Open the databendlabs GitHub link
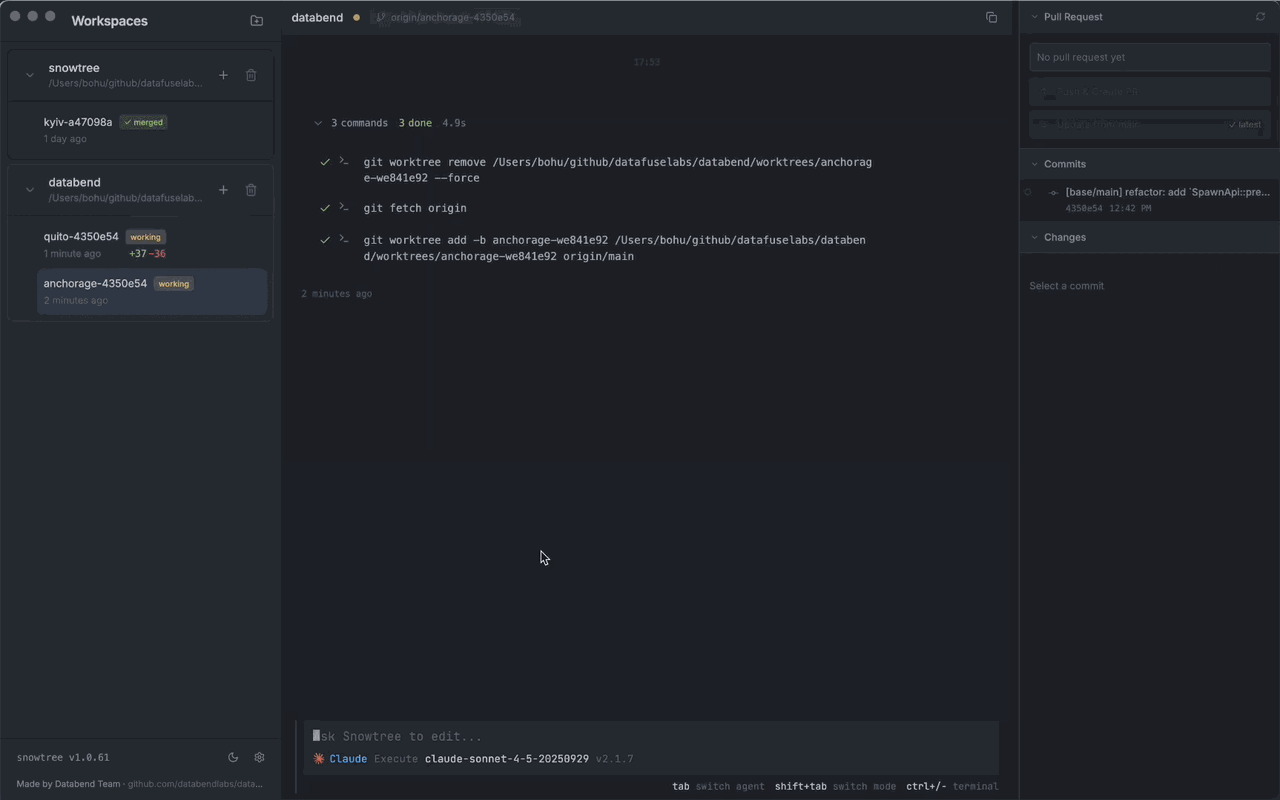 (196, 784)
